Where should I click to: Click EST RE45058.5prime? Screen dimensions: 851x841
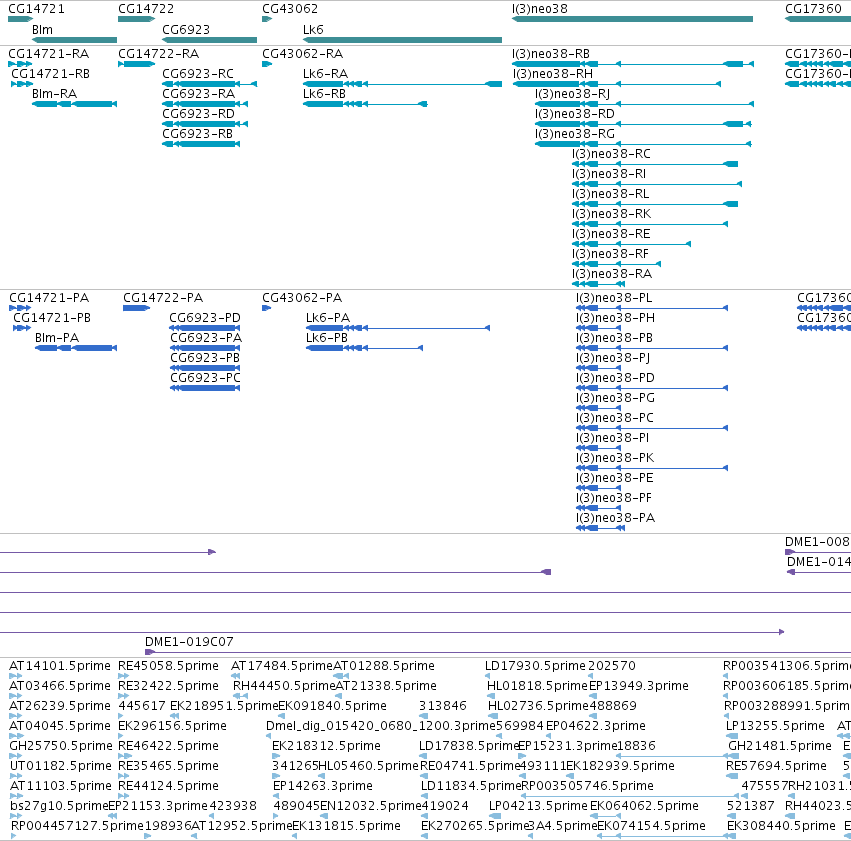coord(168,666)
